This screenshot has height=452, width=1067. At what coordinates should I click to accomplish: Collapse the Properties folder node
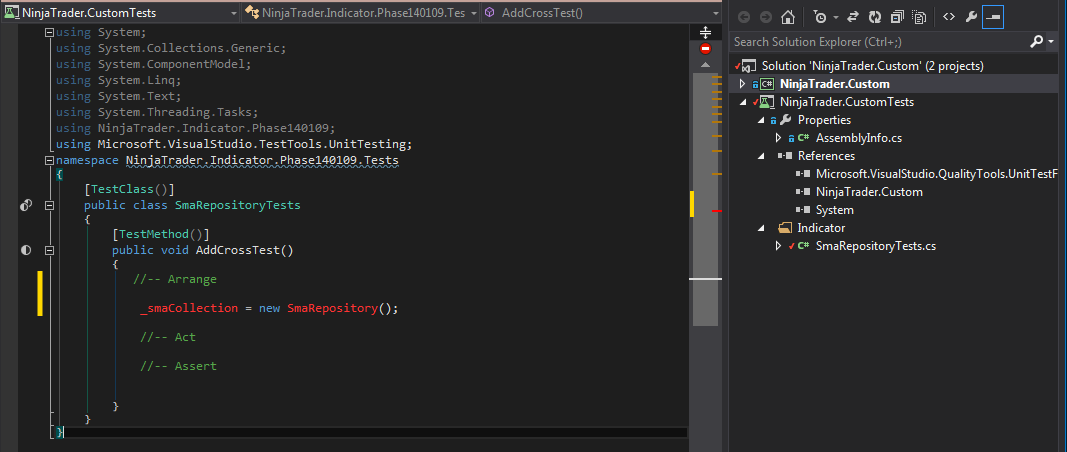point(761,120)
